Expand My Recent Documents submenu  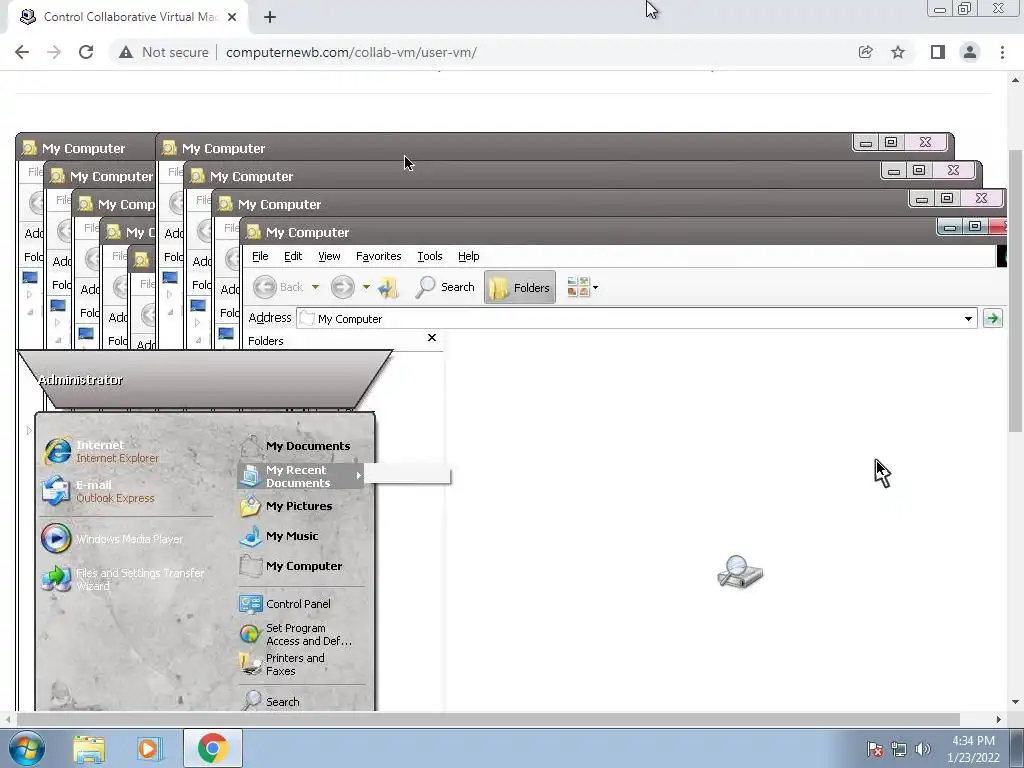300,476
